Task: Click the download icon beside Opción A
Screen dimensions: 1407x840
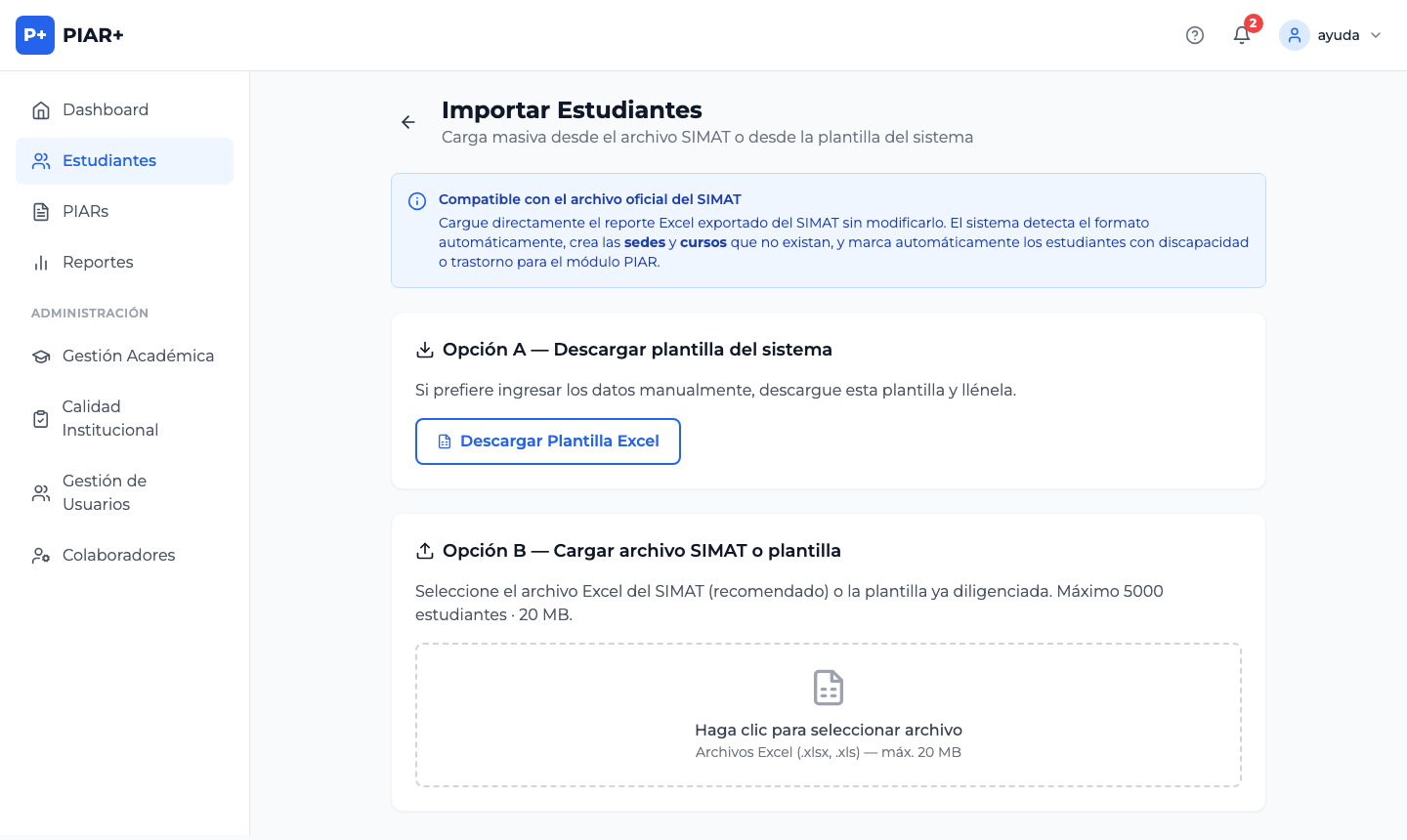Action: 425,350
